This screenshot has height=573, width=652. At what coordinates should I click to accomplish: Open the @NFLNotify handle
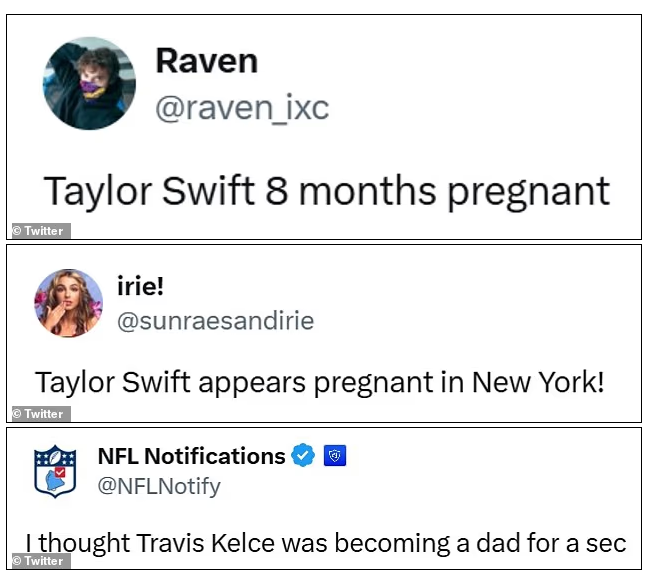click(159, 486)
